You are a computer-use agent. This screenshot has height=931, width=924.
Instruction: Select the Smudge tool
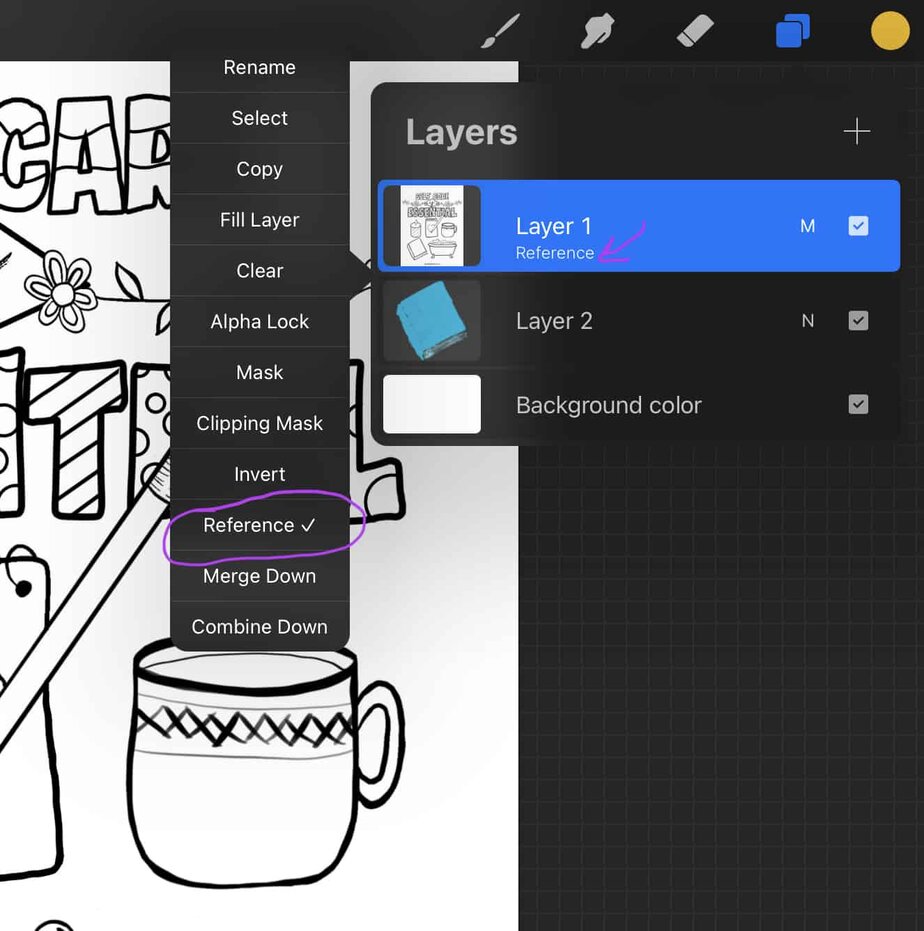coord(597,32)
